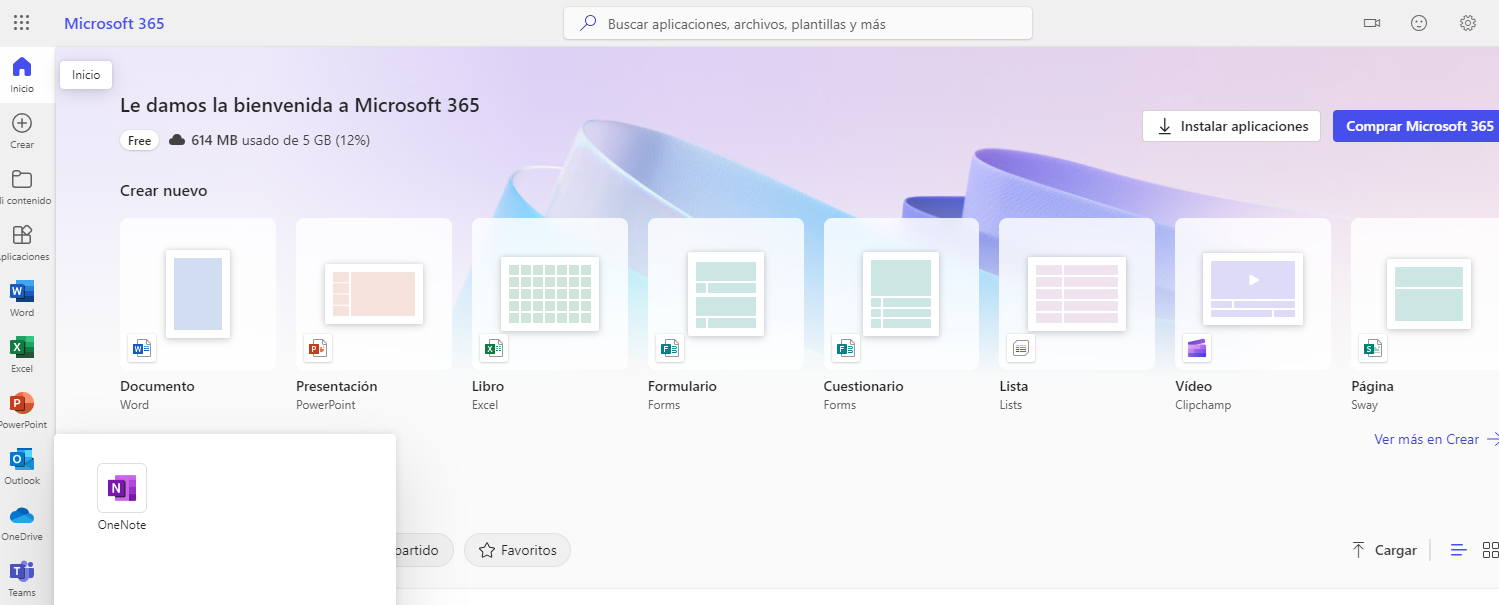Open the settings gear icon
This screenshot has width=1499, height=605.
pos(1468,23)
